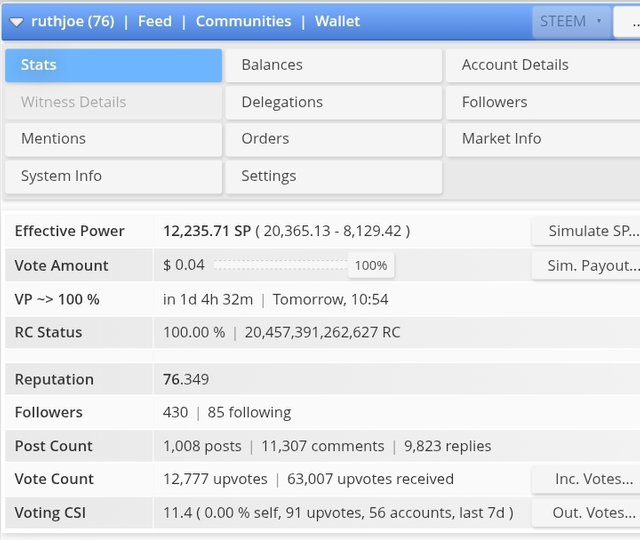
Task: Click the Effective Power 12,235.71 SP value
Action: click(207, 231)
